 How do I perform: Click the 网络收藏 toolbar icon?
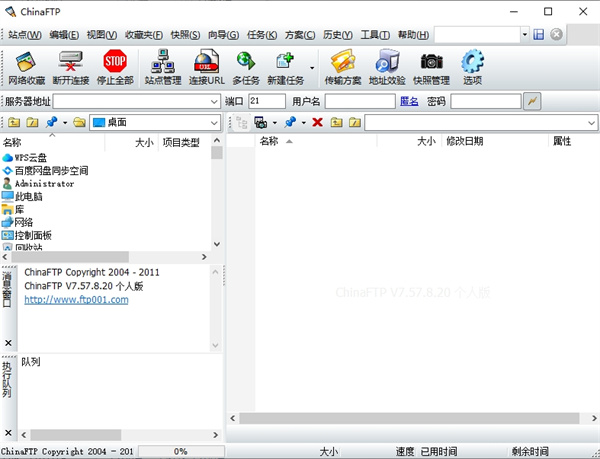click(26, 67)
